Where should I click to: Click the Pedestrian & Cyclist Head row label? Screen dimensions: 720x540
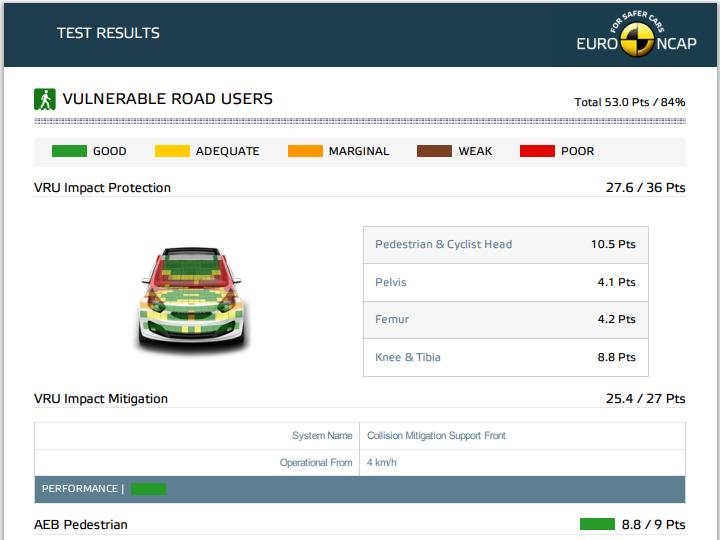444,244
